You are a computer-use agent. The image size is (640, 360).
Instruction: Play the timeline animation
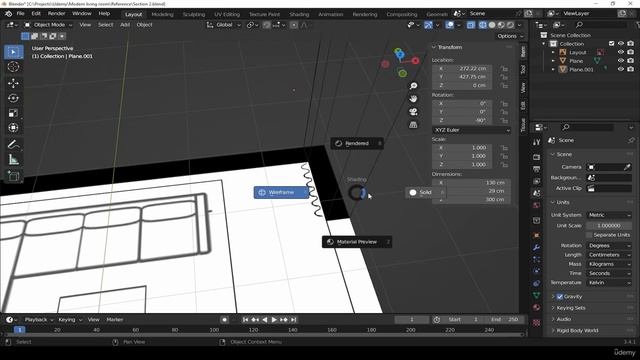274,320
